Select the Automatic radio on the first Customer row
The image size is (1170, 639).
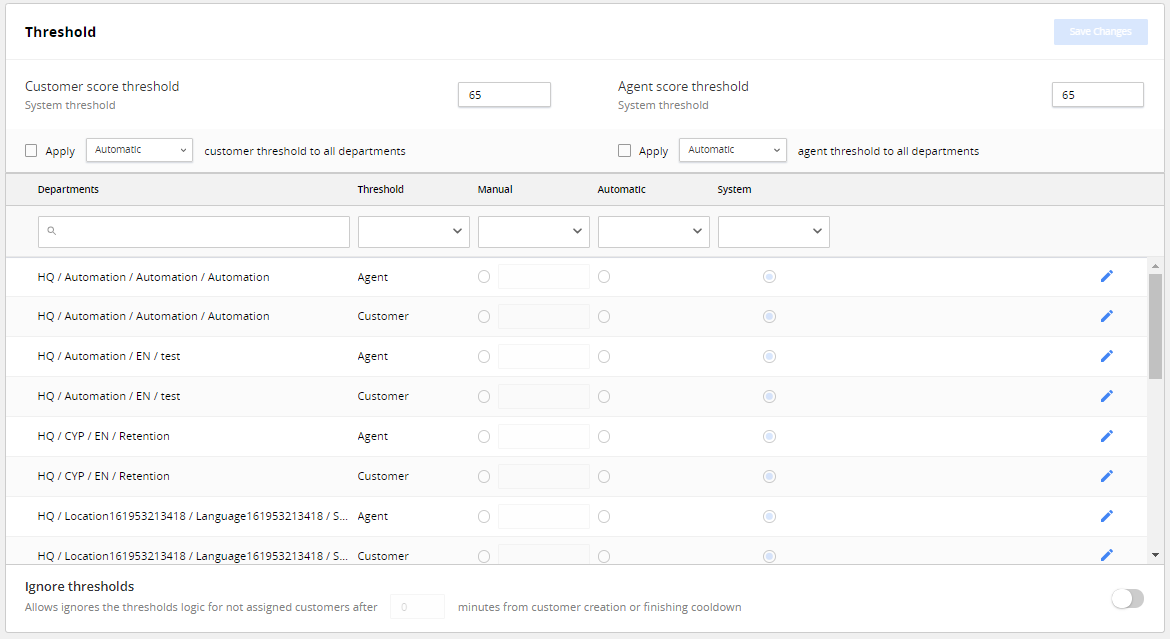tap(604, 316)
